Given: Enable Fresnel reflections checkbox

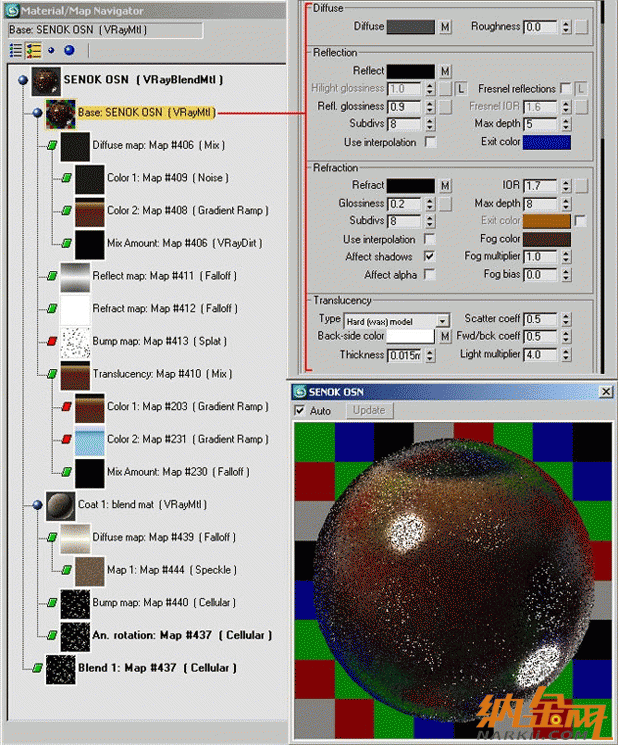Looking at the screenshot, I should [x=565, y=88].
